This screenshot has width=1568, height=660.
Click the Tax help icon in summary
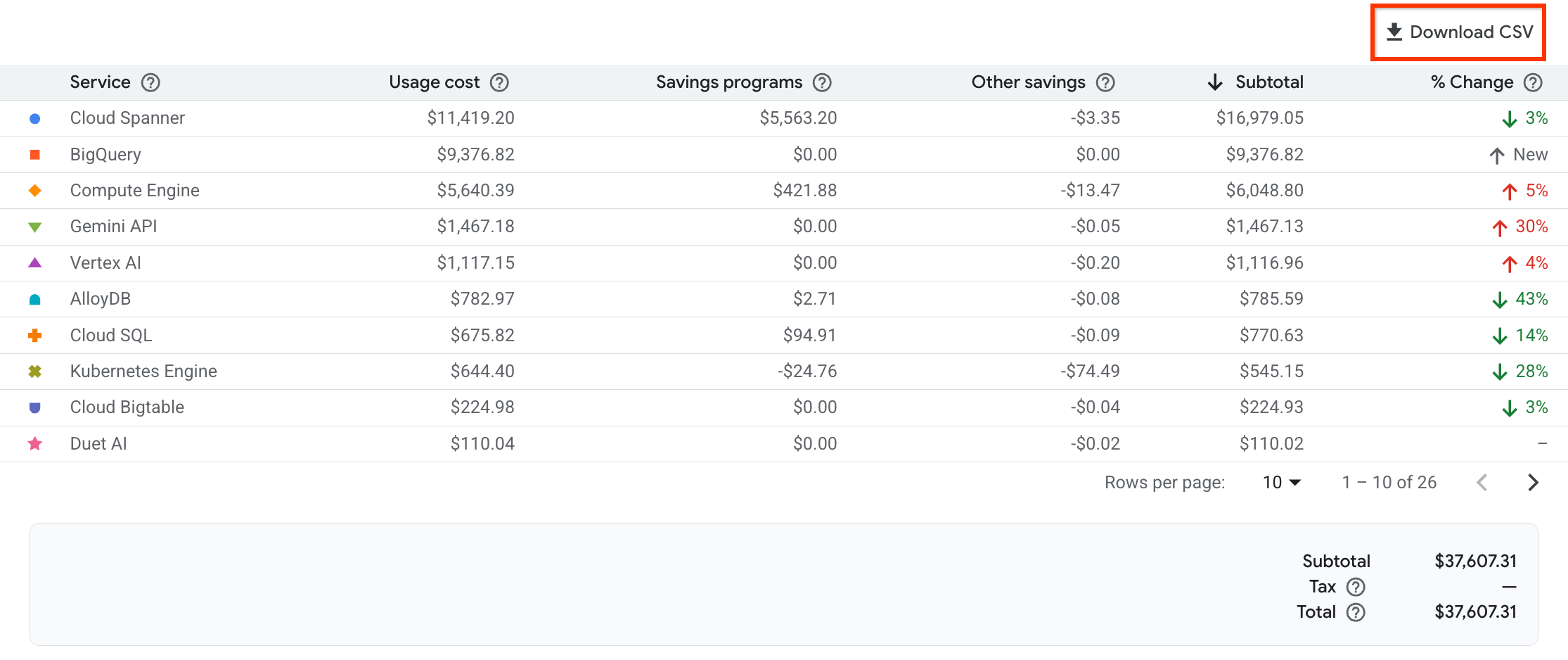pyautogui.click(x=1357, y=586)
